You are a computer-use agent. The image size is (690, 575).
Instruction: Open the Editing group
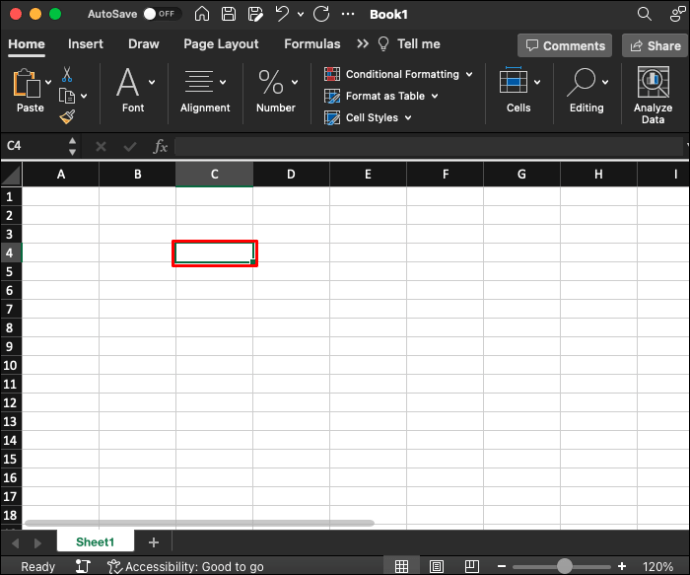click(587, 90)
